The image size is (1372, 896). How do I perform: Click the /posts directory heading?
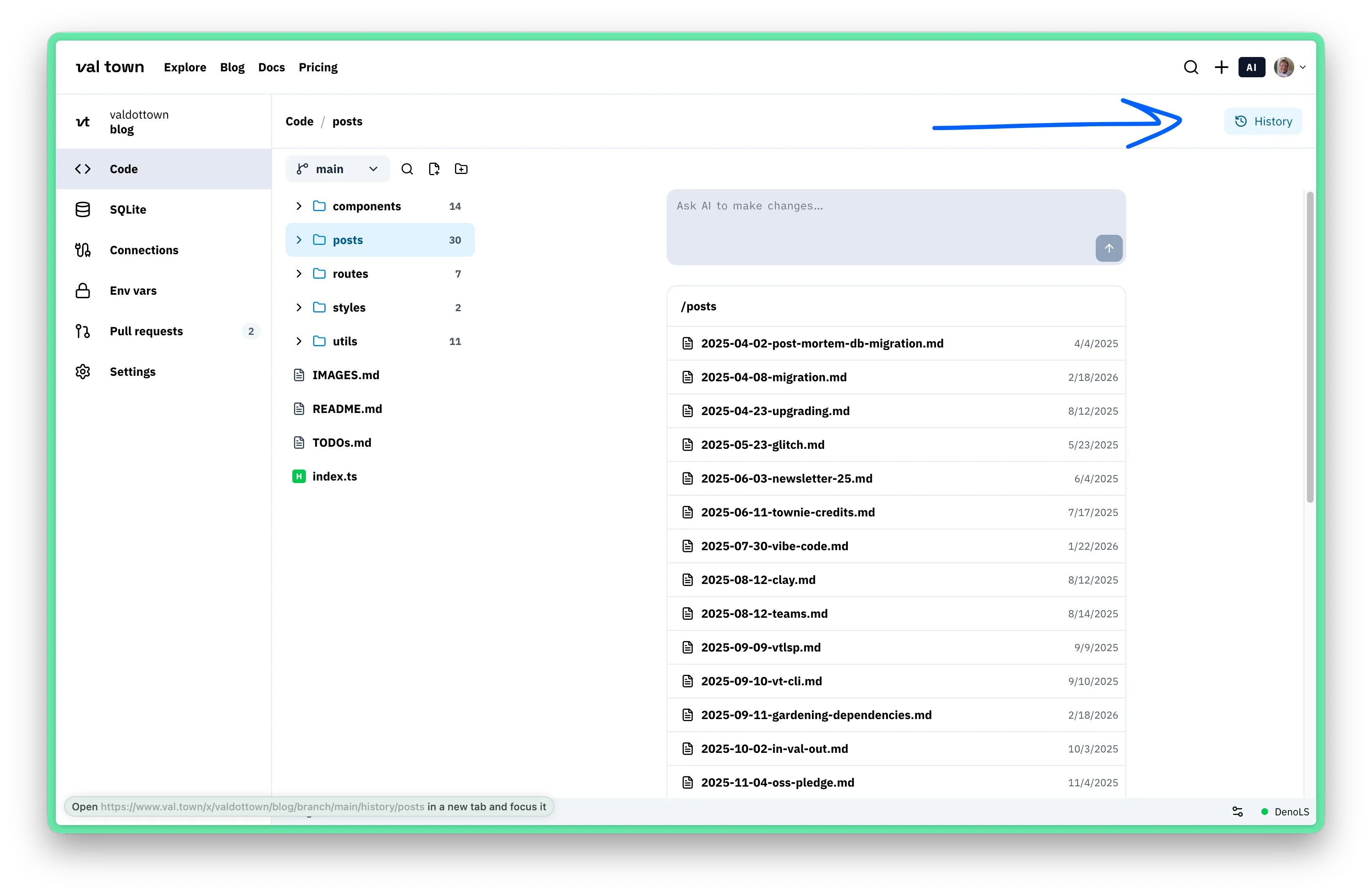[699, 307]
